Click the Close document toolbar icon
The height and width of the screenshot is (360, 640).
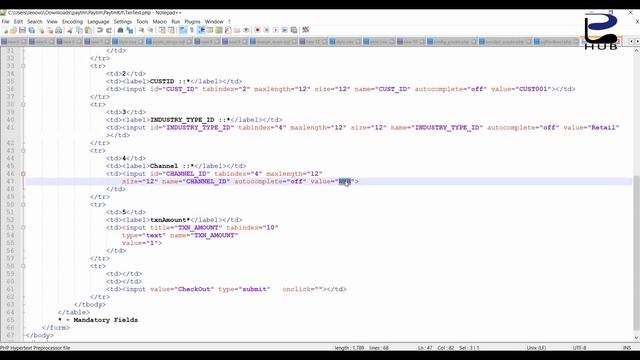[x=41, y=30]
